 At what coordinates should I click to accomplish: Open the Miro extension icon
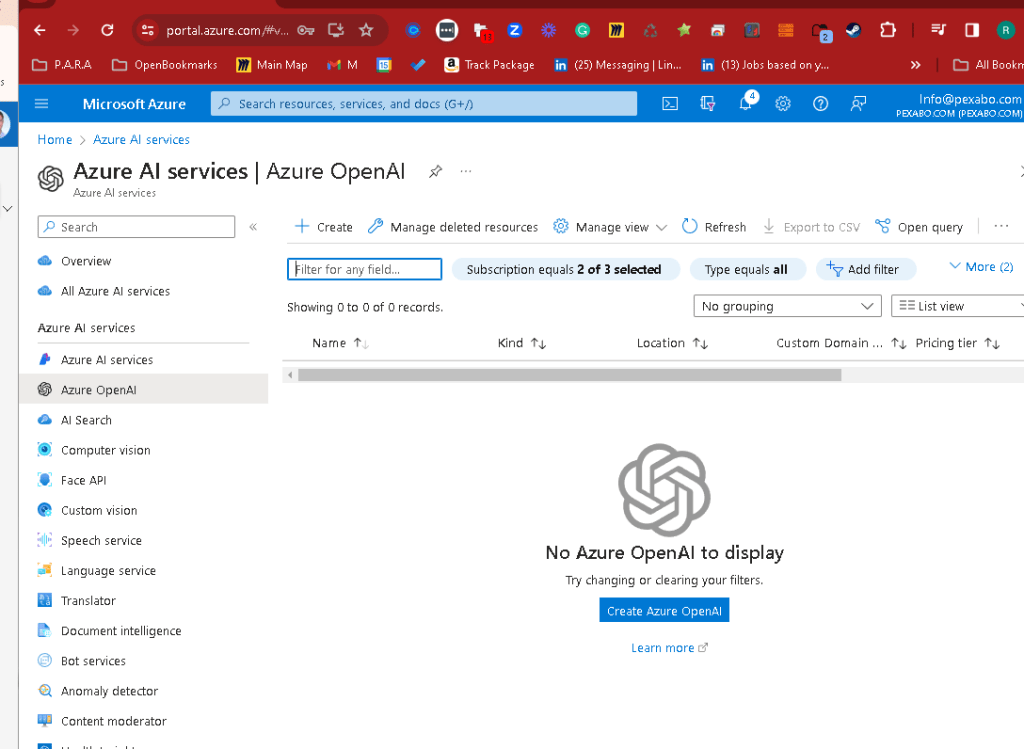pyautogui.click(x=616, y=30)
